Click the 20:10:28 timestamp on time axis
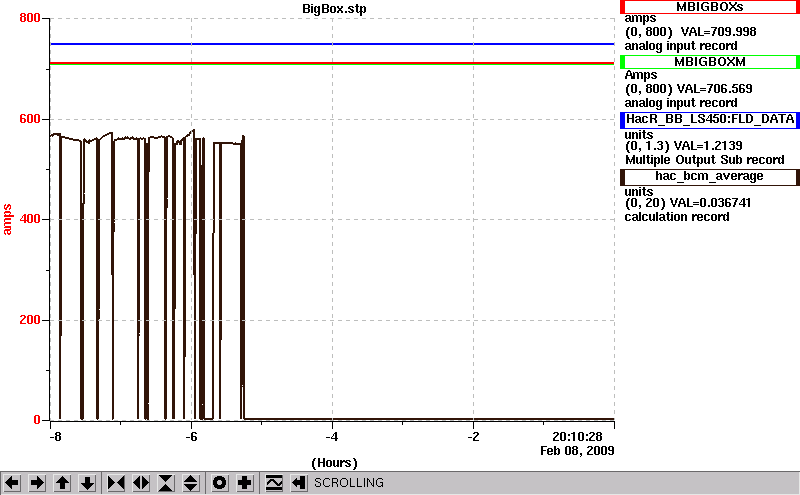This screenshot has height=495, width=800. click(577, 437)
